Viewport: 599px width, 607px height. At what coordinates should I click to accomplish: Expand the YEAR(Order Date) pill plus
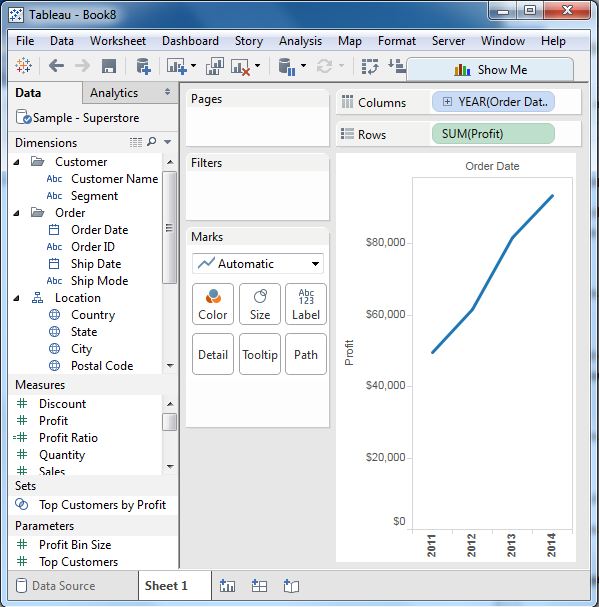click(x=447, y=102)
